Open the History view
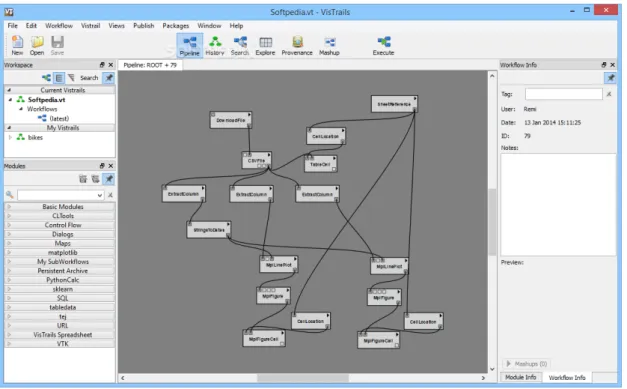The image size is (627, 389). coord(215,46)
